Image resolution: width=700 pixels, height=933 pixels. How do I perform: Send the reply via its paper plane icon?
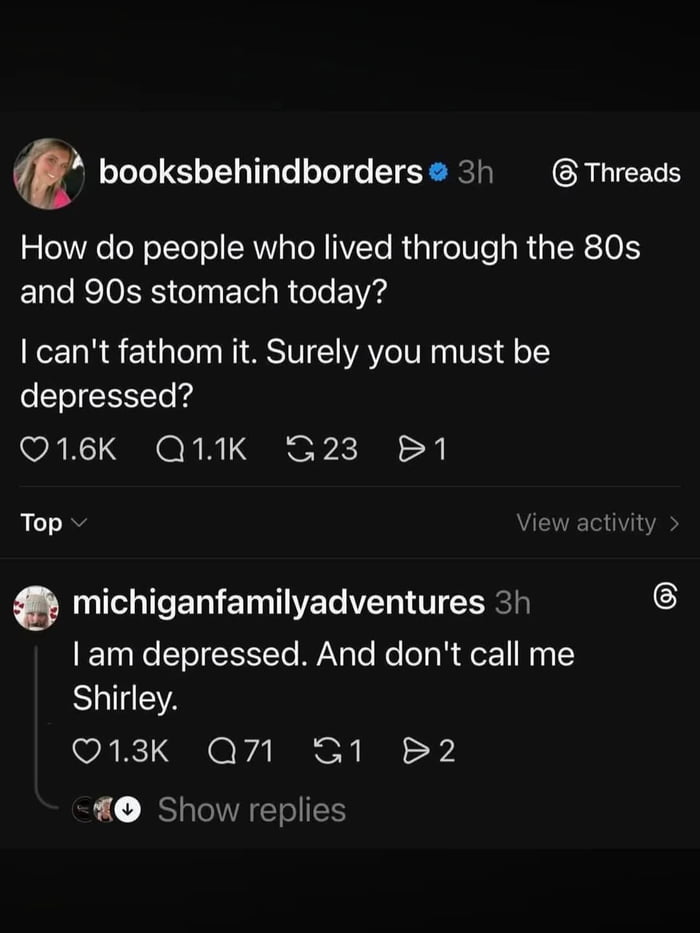click(417, 748)
